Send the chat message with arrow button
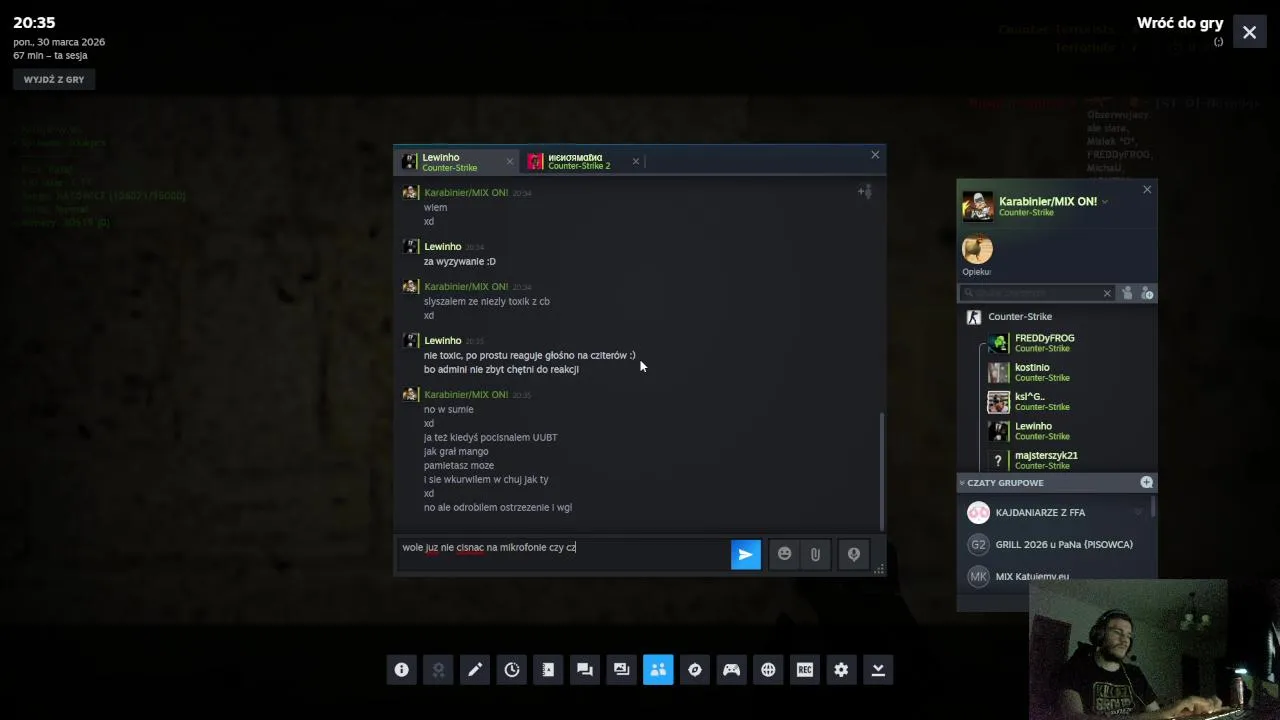 point(745,554)
